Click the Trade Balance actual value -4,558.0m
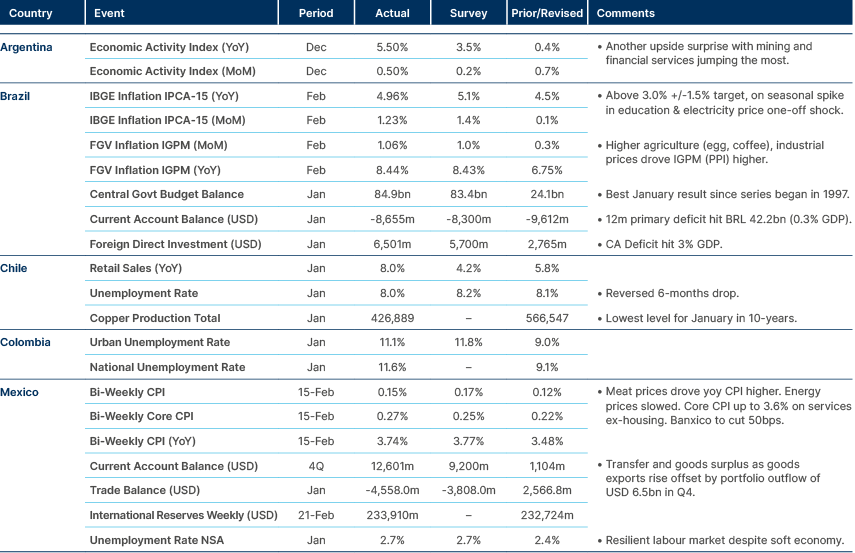This screenshot has width=855, height=553. click(392, 490)
